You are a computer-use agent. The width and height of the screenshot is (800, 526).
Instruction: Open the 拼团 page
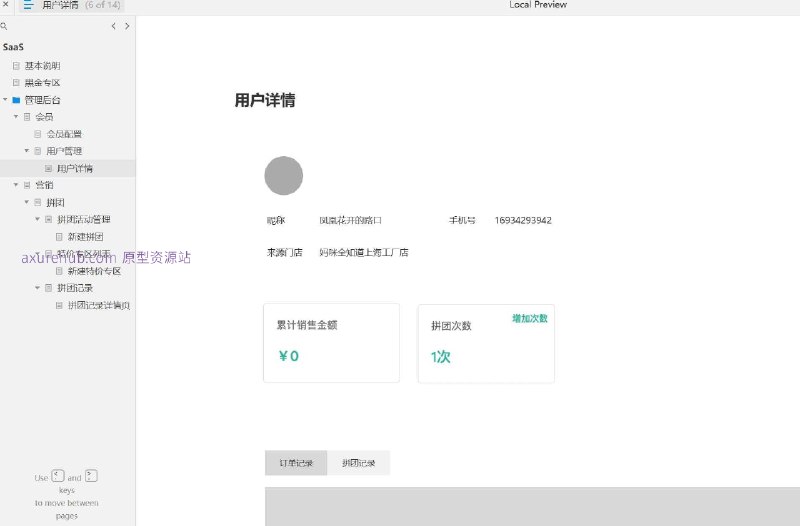[55, 203]
